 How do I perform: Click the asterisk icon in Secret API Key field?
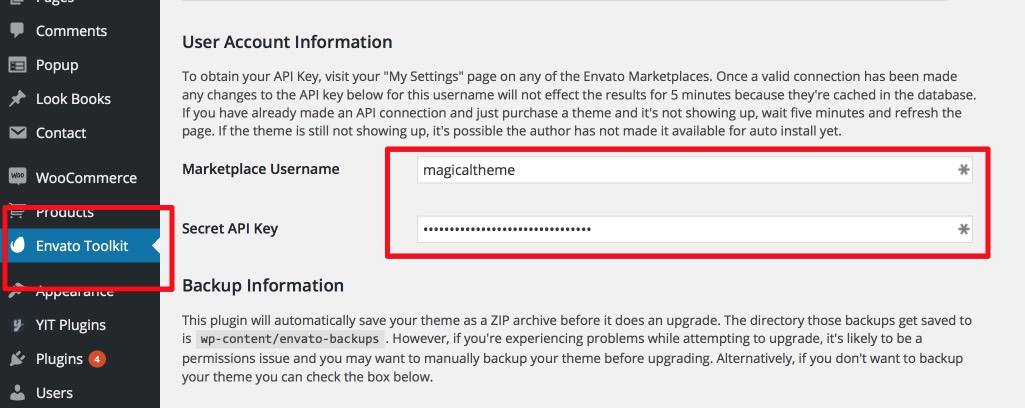(x=963, y=229)
